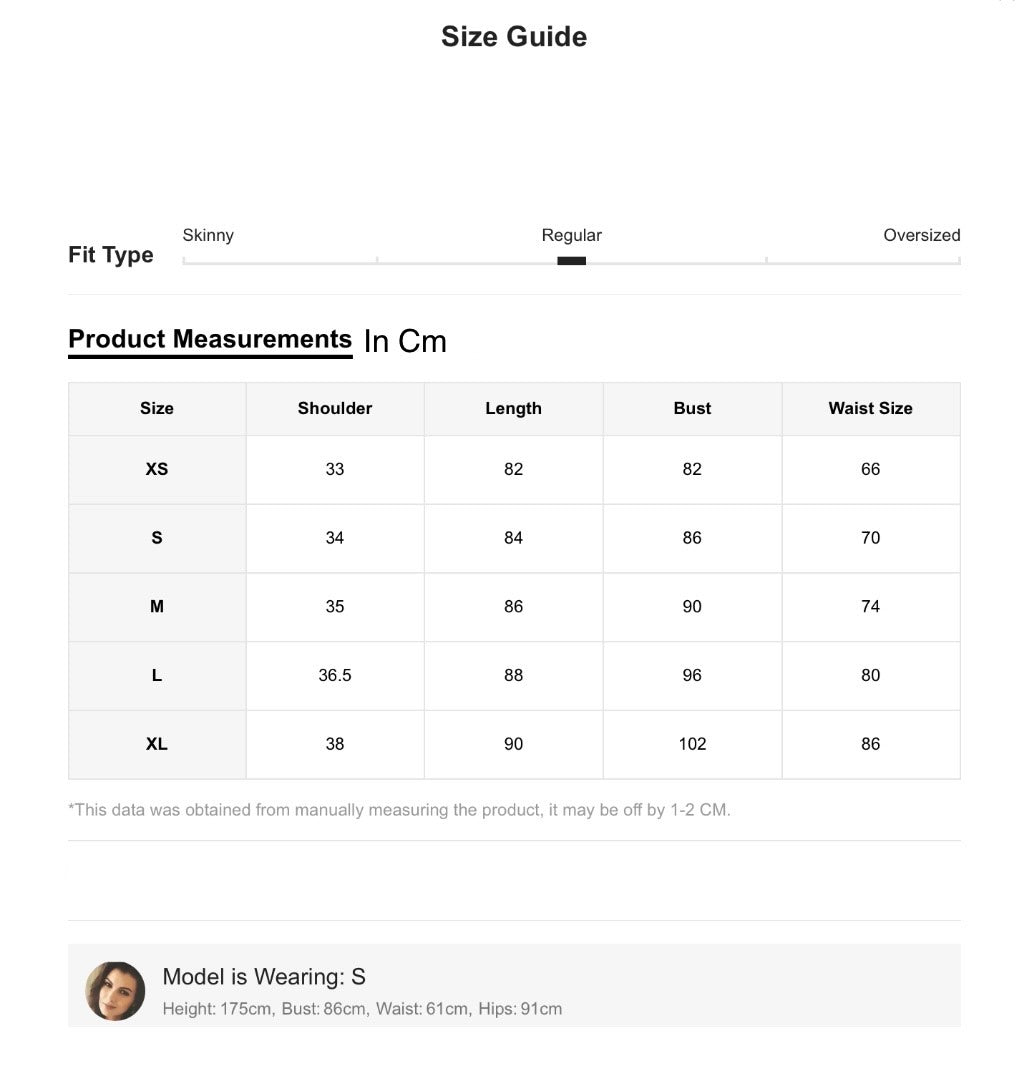The image size is (1029, 1071).
Task: Click the Length column header
Action: pos(513,408)
